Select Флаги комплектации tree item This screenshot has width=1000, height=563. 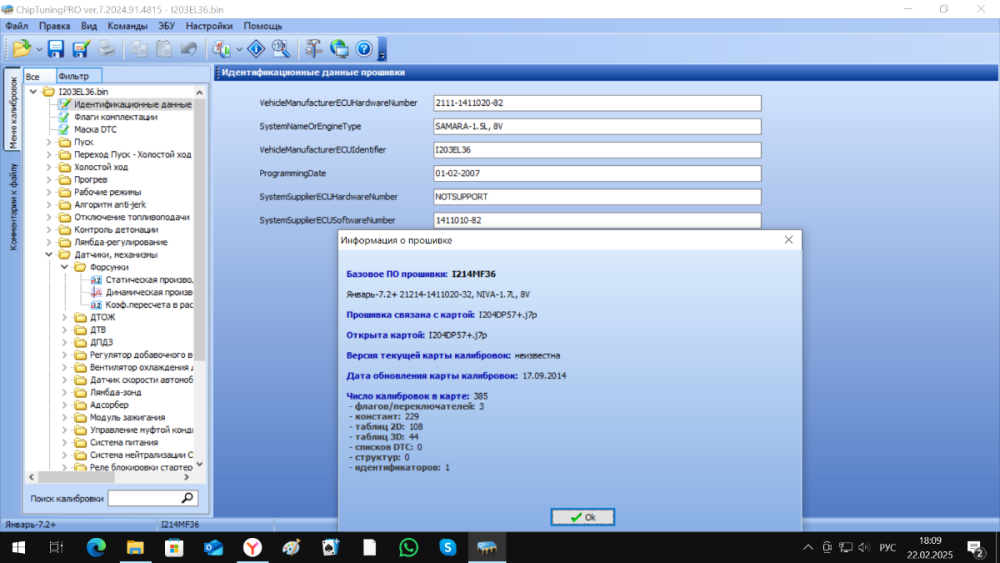click(x=115, y=117)
